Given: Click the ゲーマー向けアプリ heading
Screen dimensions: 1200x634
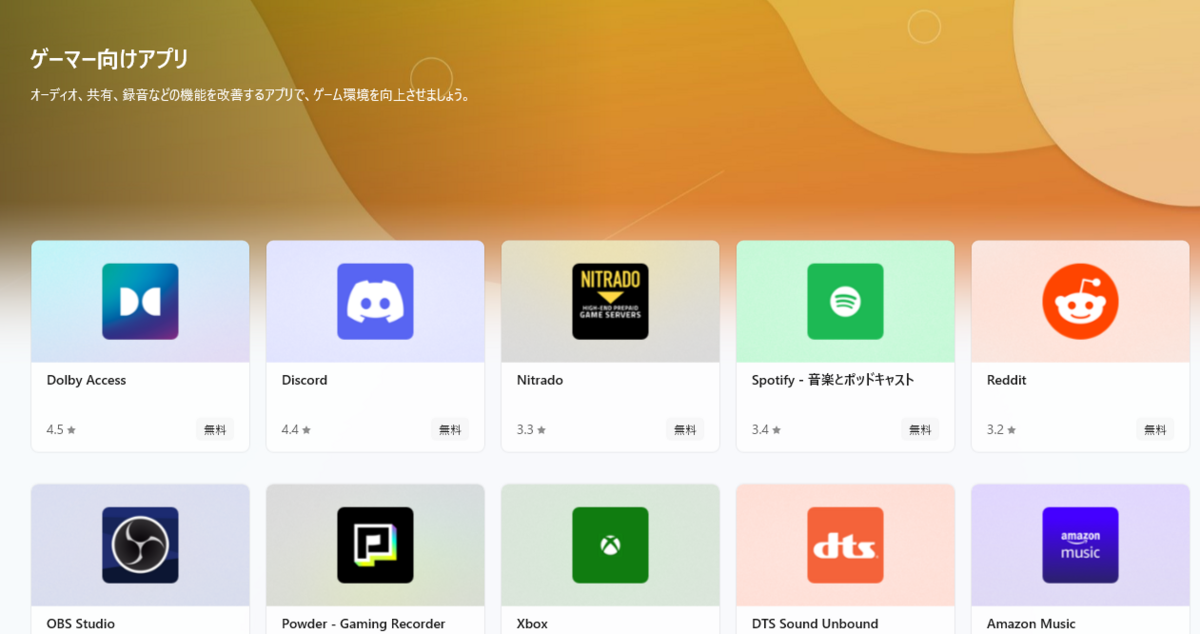Looking at the screenshot, I should [x=109, y=59].
